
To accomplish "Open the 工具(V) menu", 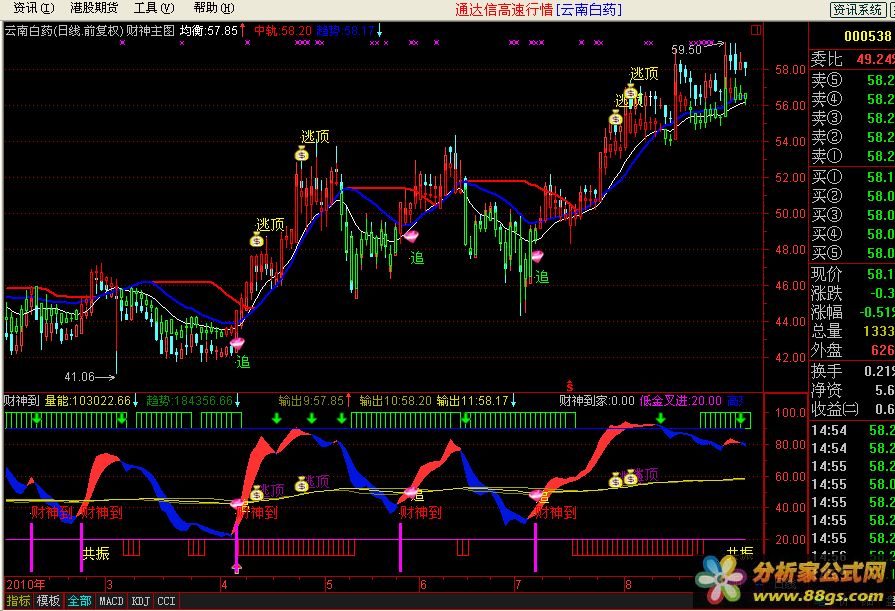I will pos(154,8).
